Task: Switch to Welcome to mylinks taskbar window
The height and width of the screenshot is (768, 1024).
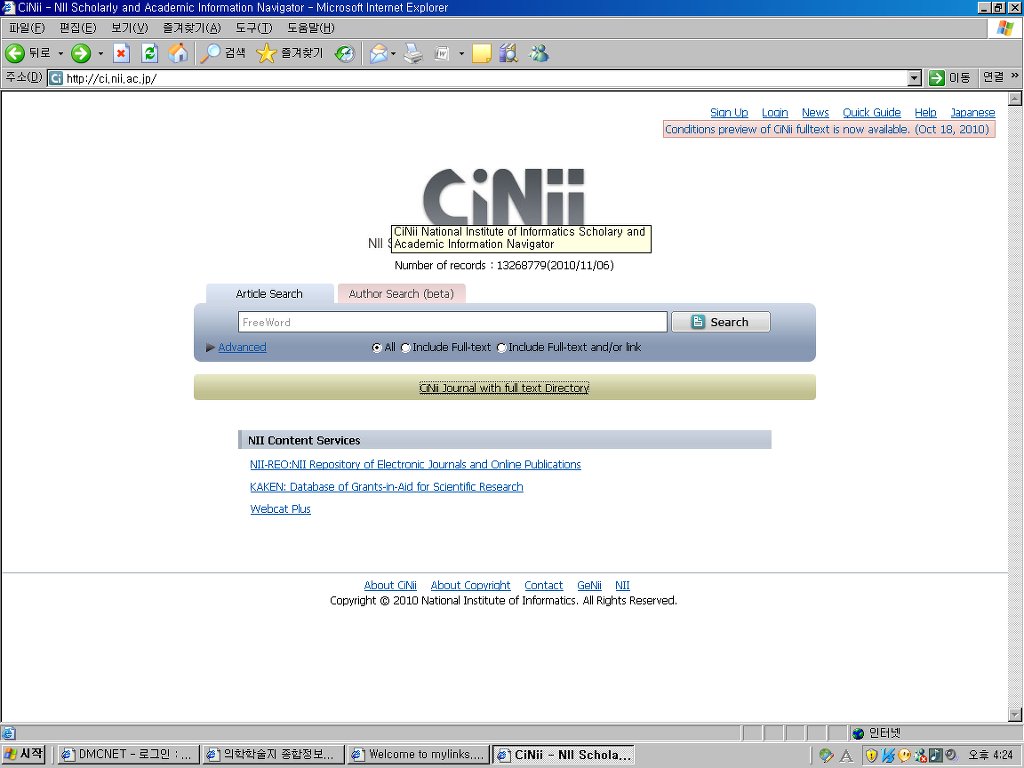Action: click(x=418, y=755)
